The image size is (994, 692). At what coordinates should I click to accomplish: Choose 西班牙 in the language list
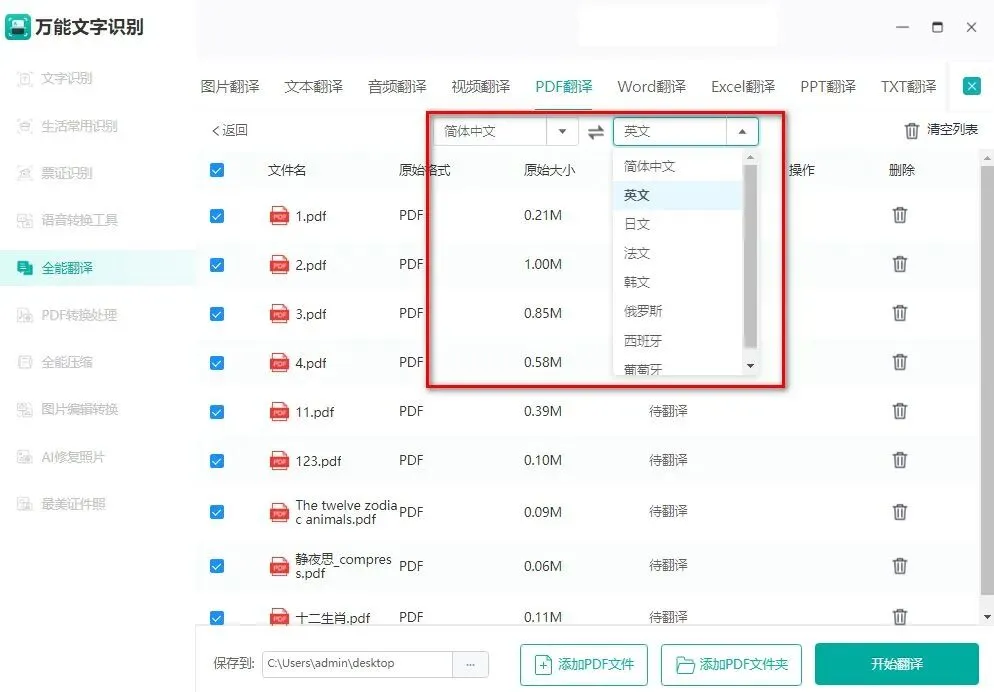click(x=677, y=341)
